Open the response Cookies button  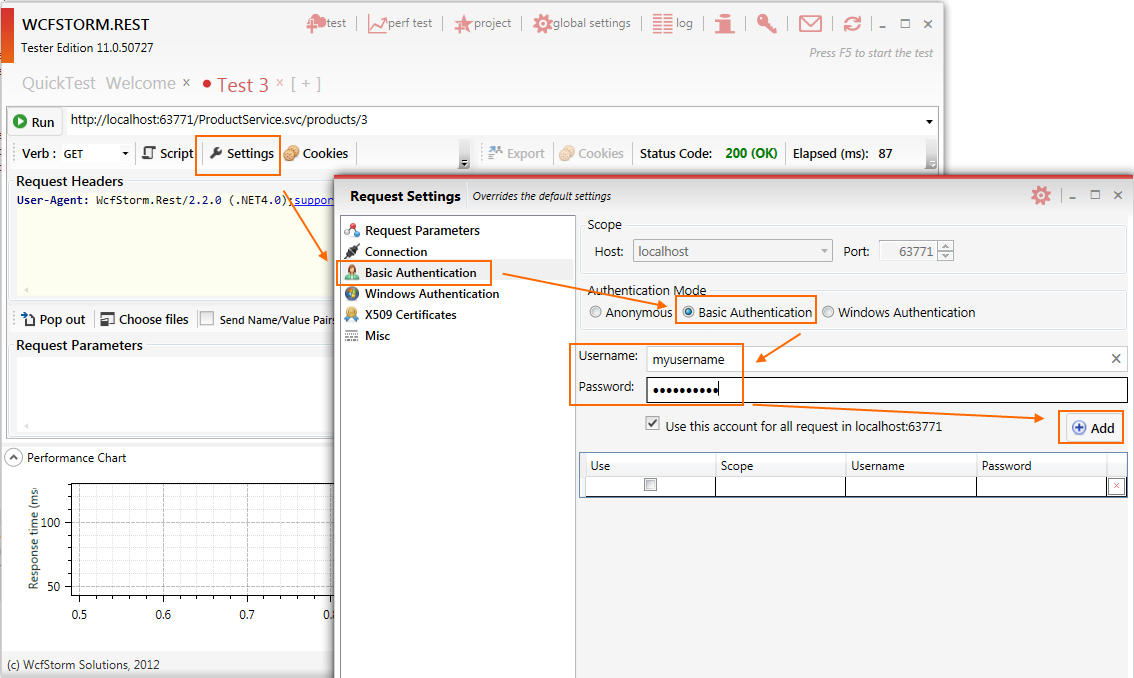click(591, 153)
